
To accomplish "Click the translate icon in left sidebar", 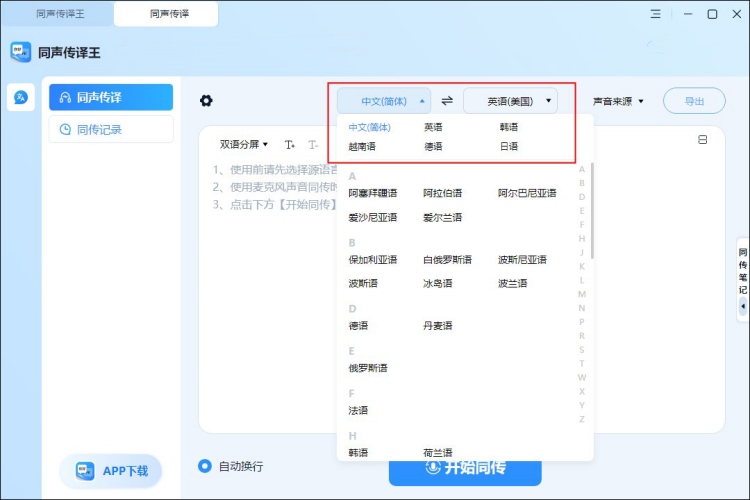I will (21, 98).
